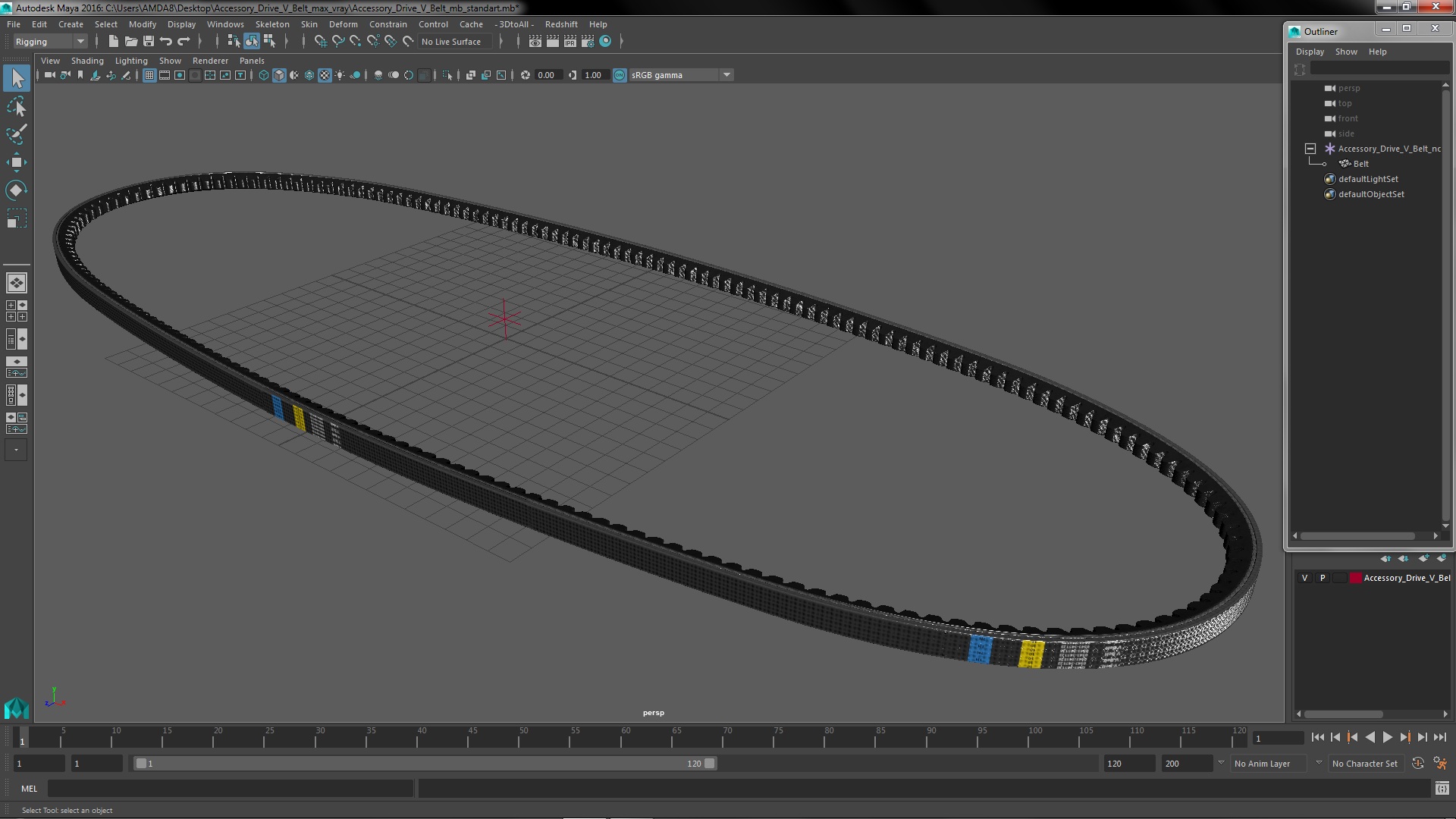Click the IPR render button
This screenshot has width=1456, height=819.
click(x=570, y=42)
